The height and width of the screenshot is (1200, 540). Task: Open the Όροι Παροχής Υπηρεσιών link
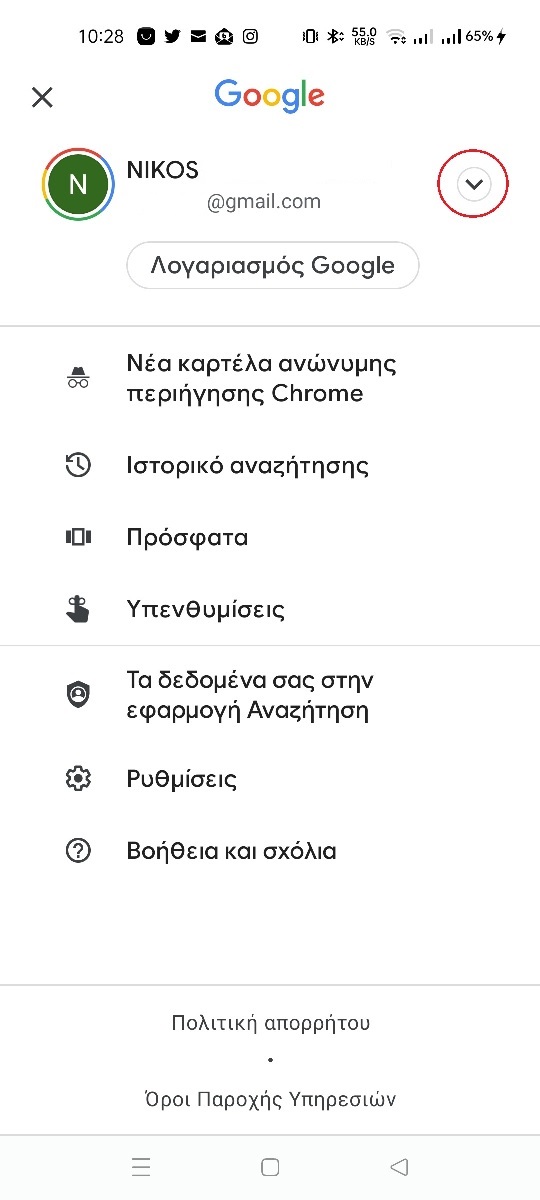(270, 1099)
